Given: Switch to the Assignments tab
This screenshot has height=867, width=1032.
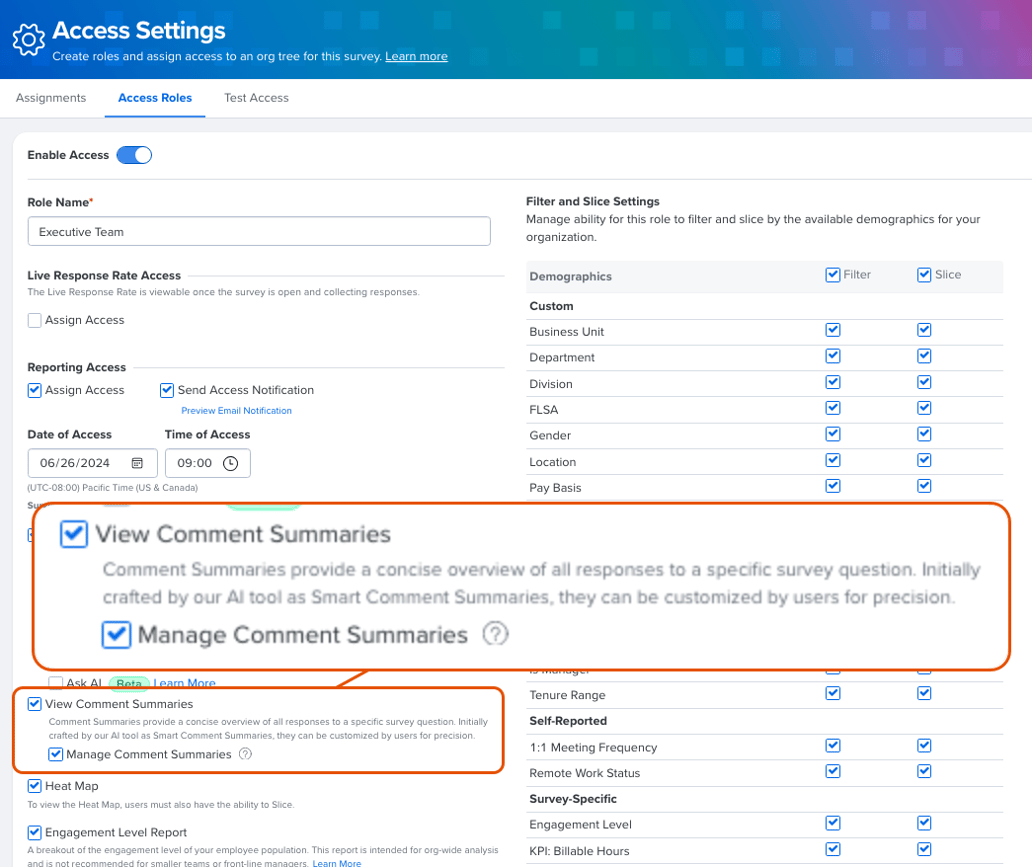Looking at the screenshot, I should point(50,98).
